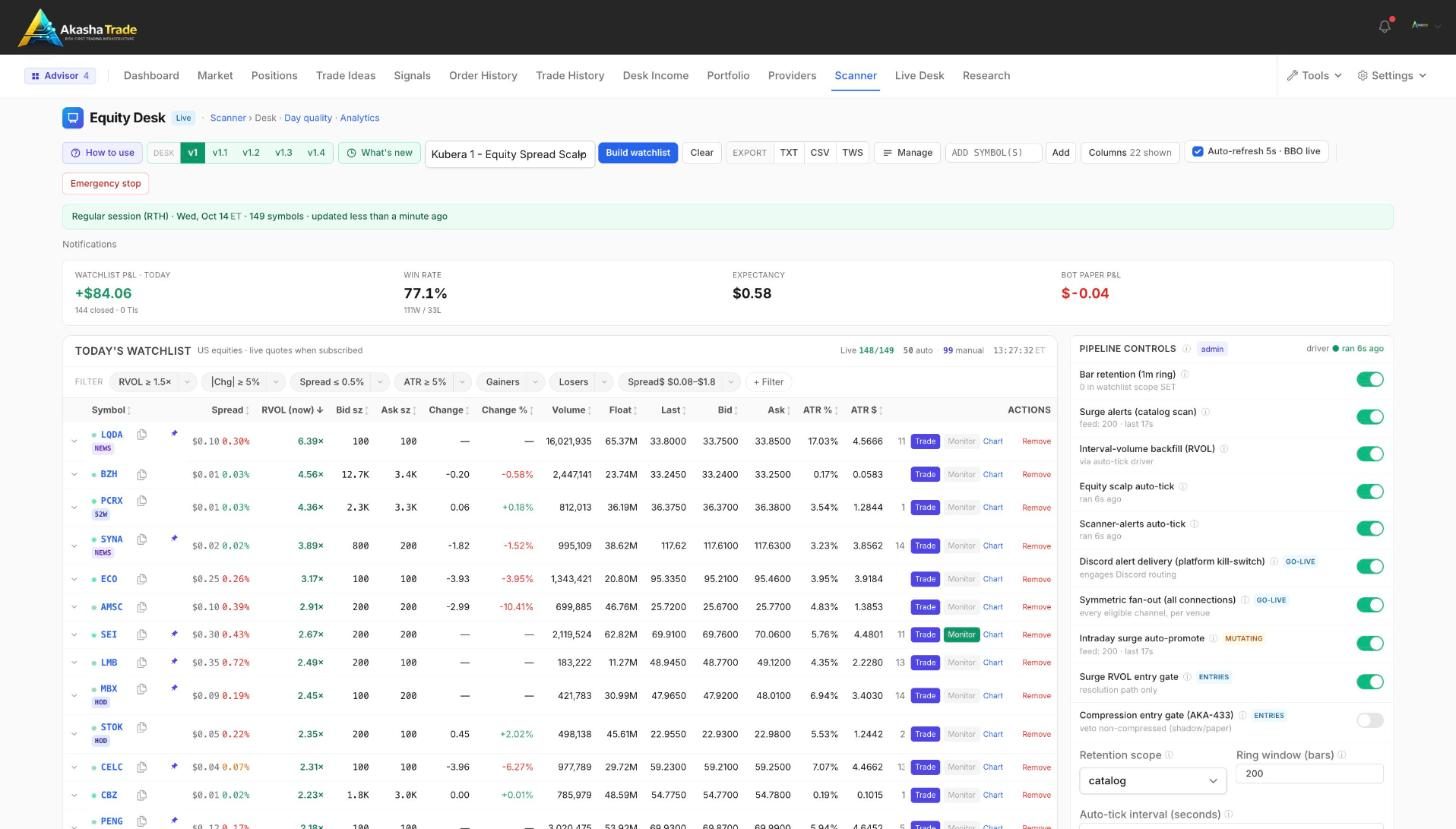1456x829 pixels.
Task: Open the Settings dropdown menu
Action: pyautogui.click(x=1392, y=76)
